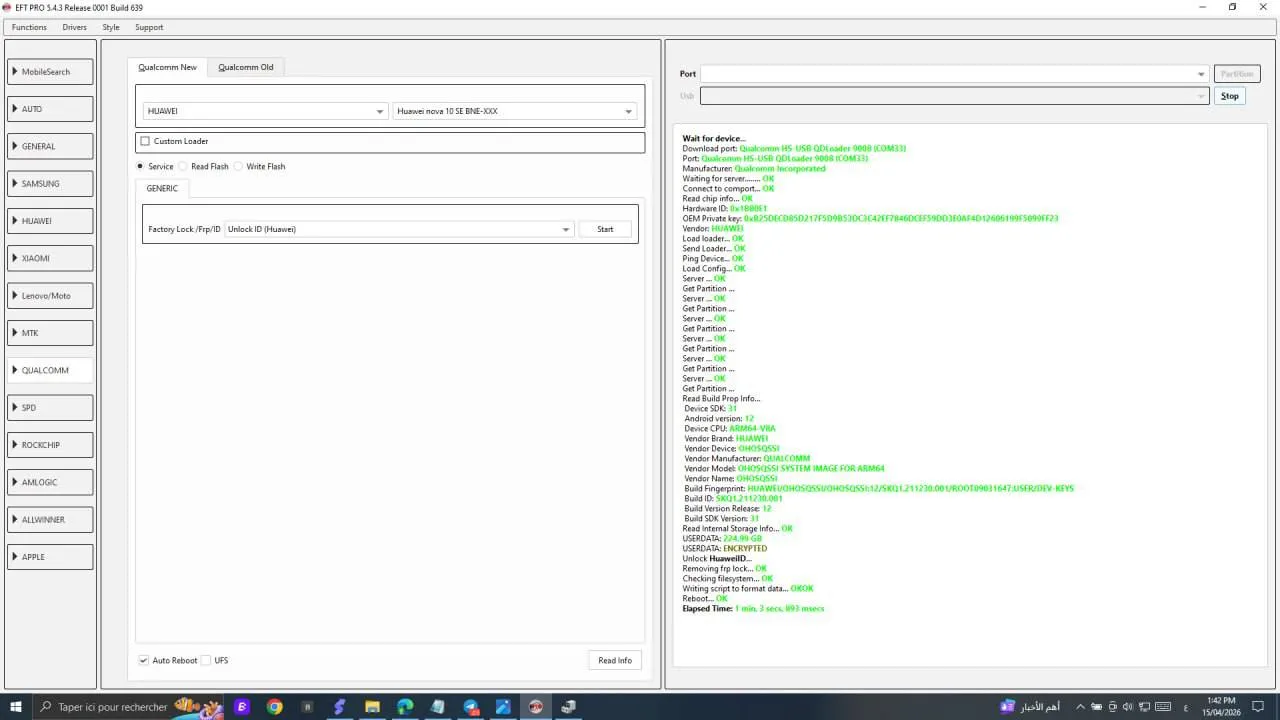Open File Explorer from the taskbar
Viewport: 1280px width, 720px height.
click(372, 707)
